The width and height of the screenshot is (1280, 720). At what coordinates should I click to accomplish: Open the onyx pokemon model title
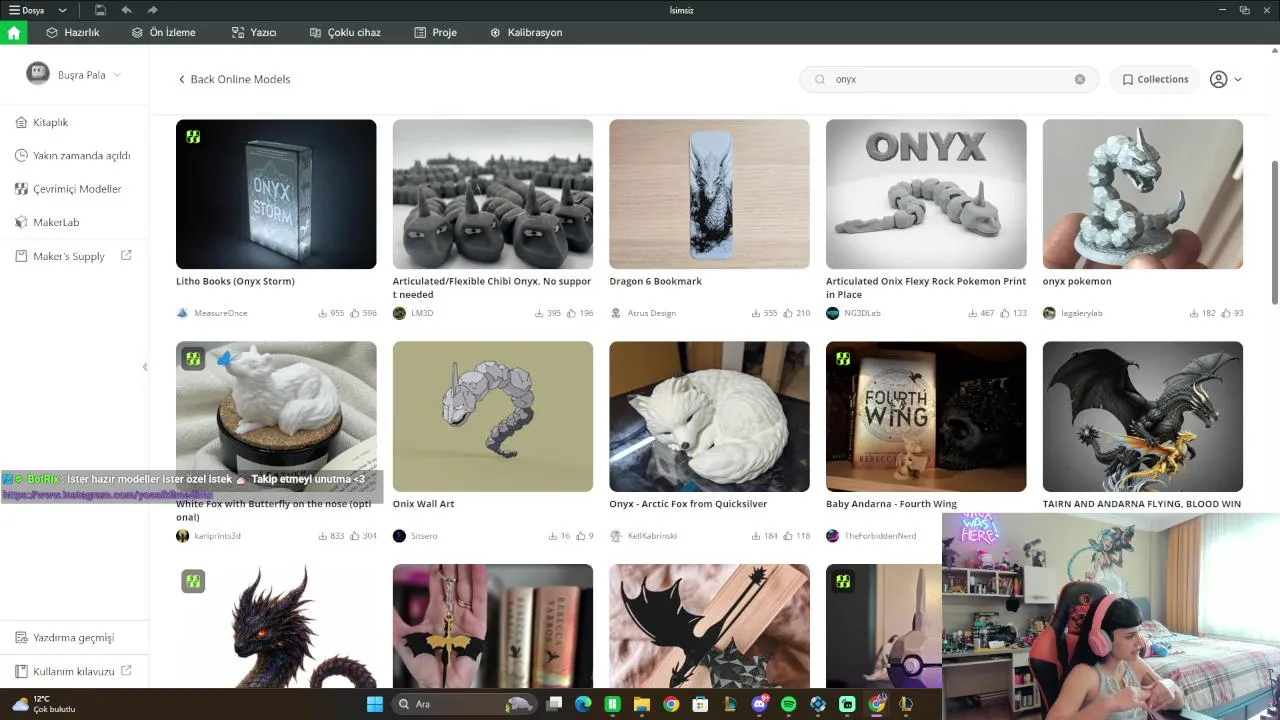tap(1077, 281)
